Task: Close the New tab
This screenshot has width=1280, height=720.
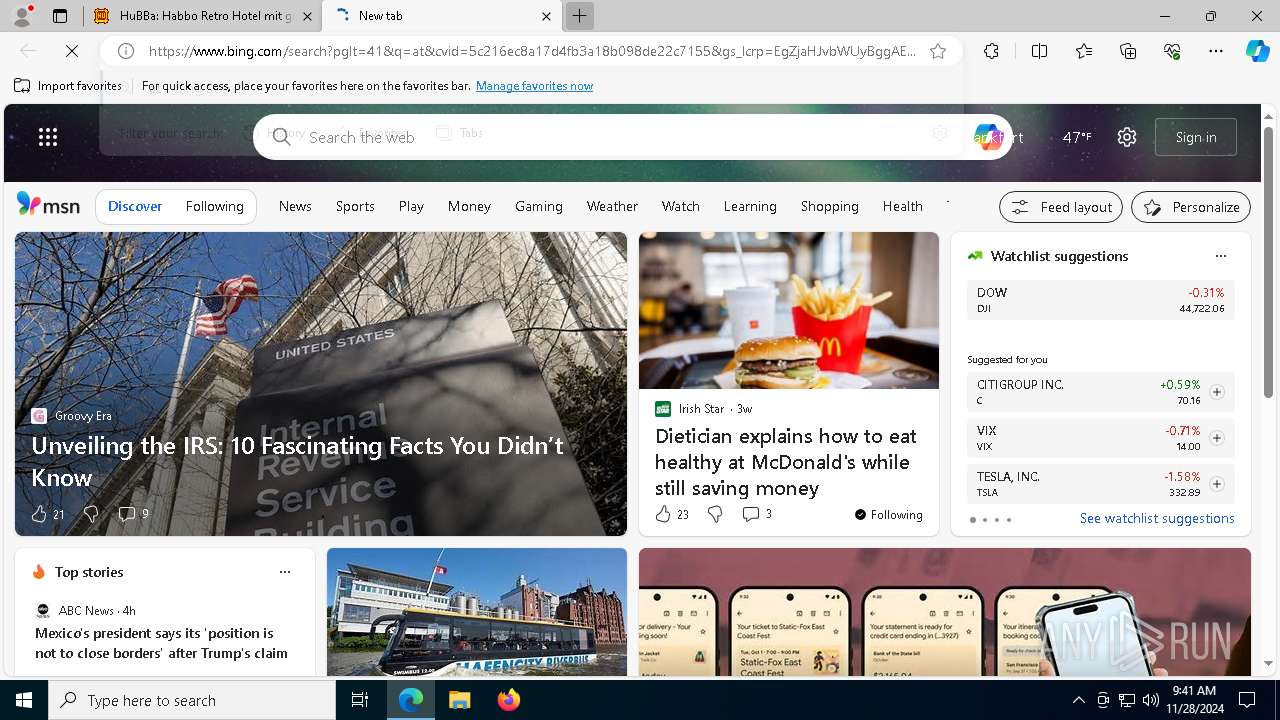Action: [x=546, y=16]
